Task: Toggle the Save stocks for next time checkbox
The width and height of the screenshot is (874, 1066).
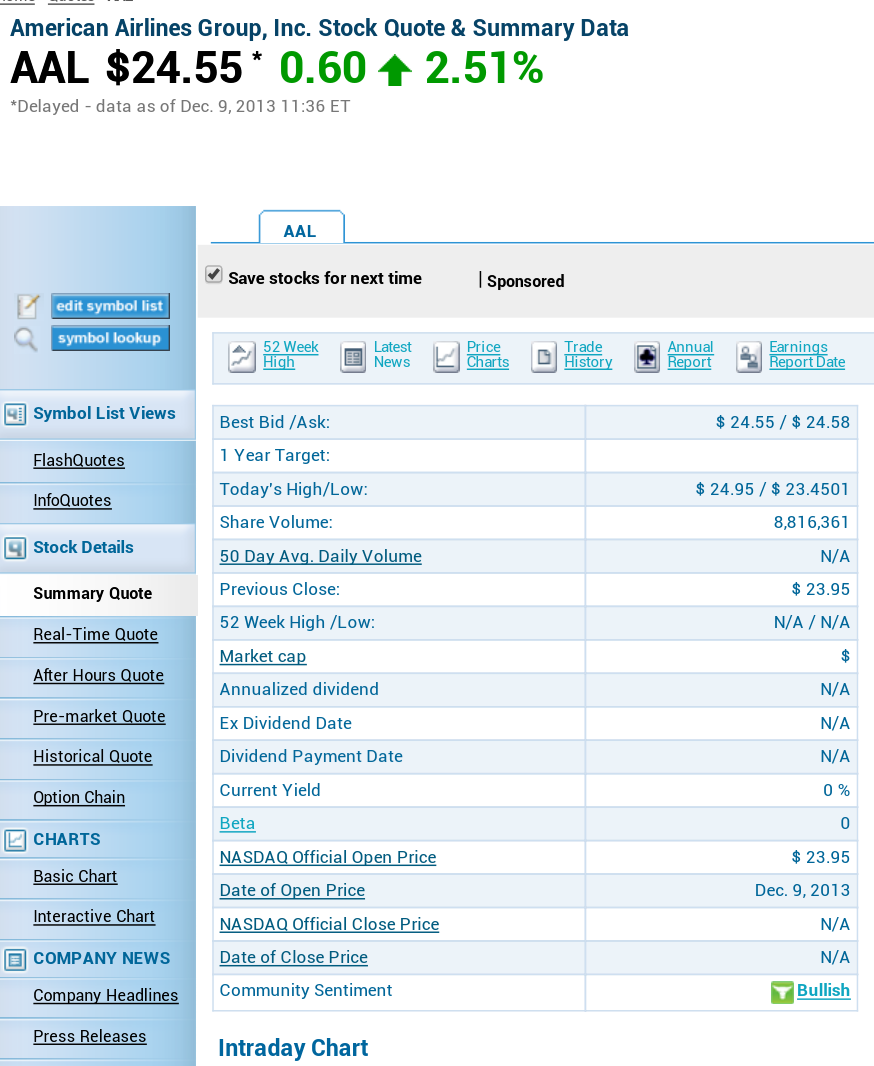Action: click(213, 275)
